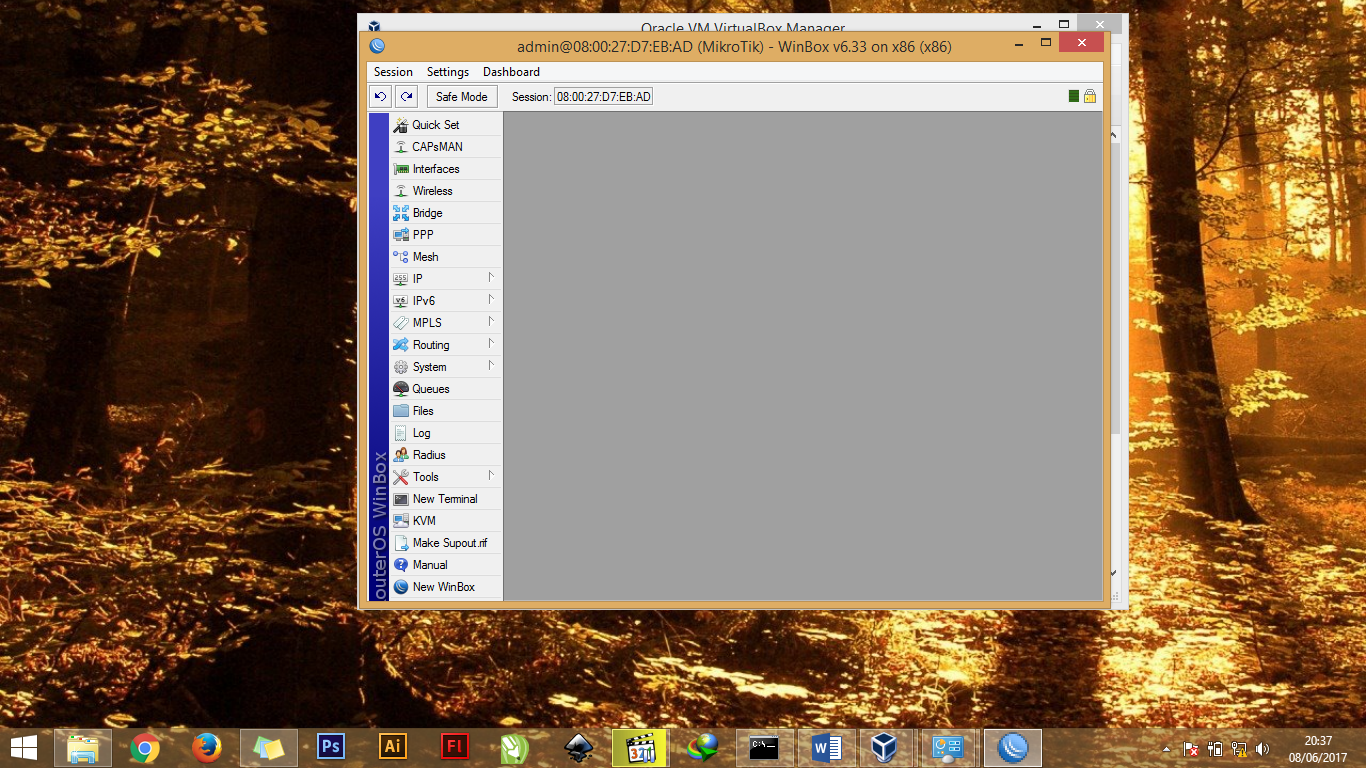Click the Redo arrow in WinBox toolbar
The height and width of the screenshot is (768, 1366).
(x=405, y=96)
